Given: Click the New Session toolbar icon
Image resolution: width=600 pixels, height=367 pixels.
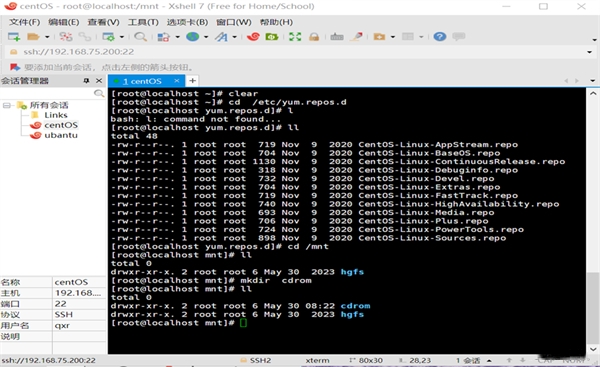Looking at the screenshot, I should click(x=14, y=37).
